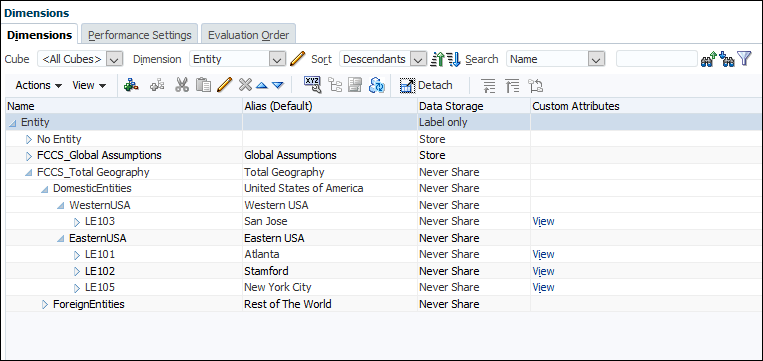Open View link for LE103 custom attributes
Viewport: 763px width, 361px height.
[x=544, y=221]
